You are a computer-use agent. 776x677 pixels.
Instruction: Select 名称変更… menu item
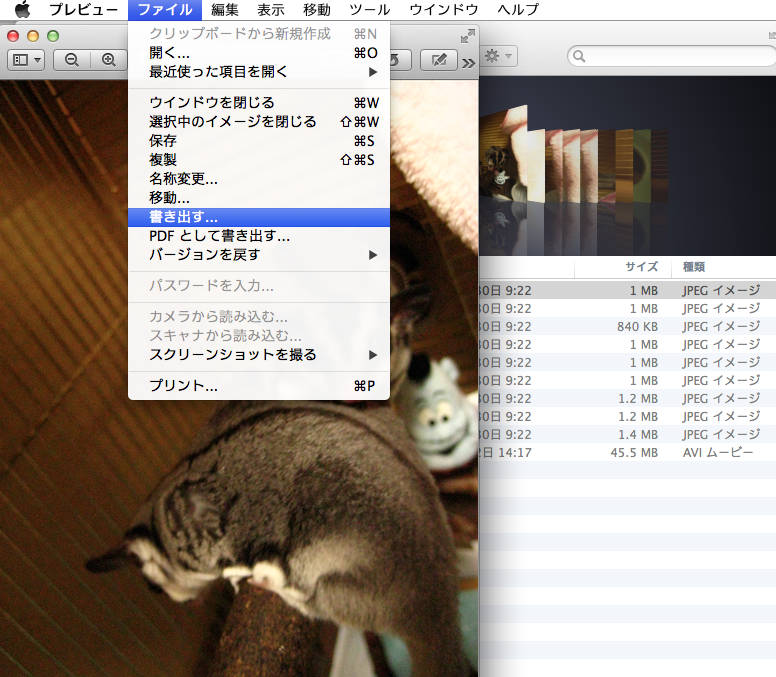pos(259,179)
